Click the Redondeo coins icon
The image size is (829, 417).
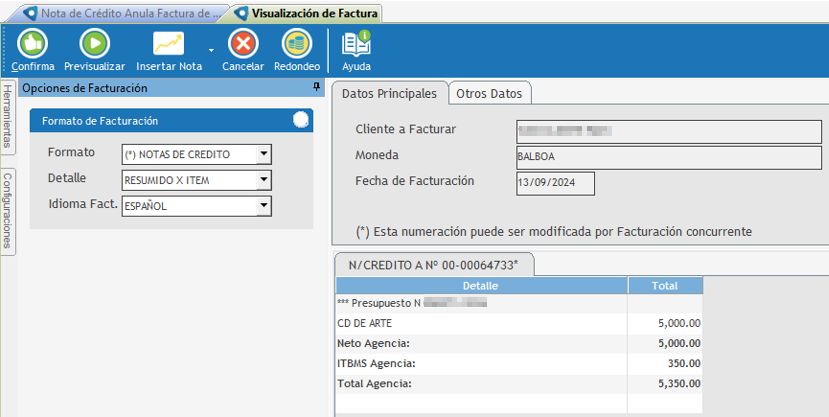(296, 44)
